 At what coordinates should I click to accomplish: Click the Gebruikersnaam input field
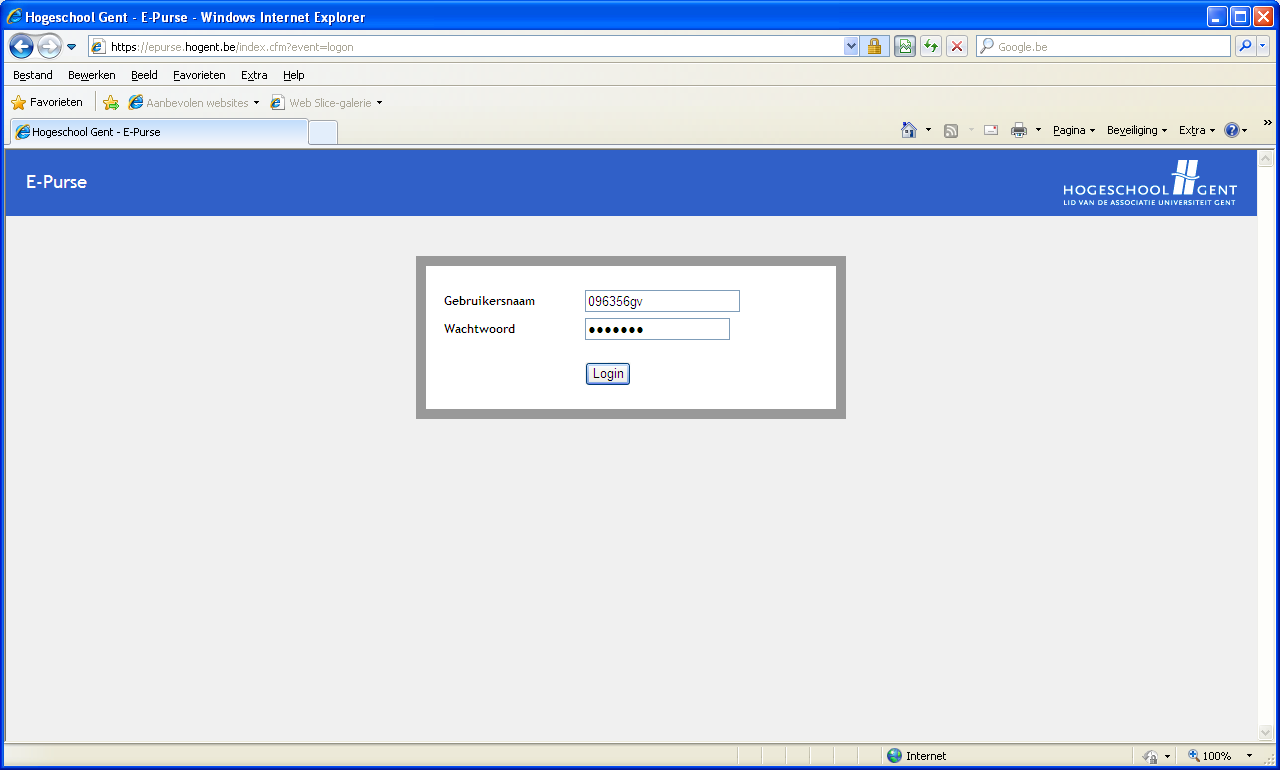pos(662,301)
